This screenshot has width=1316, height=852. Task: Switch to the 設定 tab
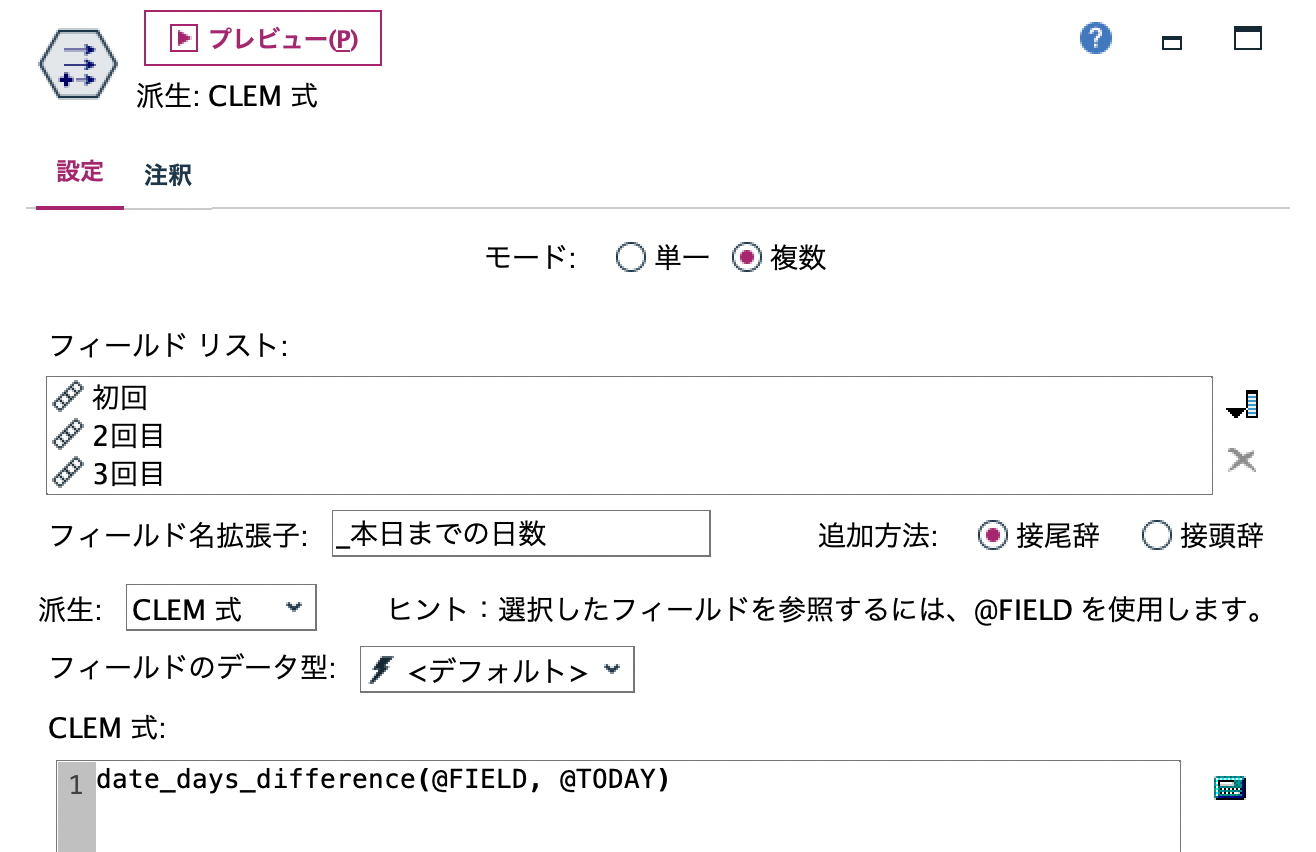(x=79, y=172)
